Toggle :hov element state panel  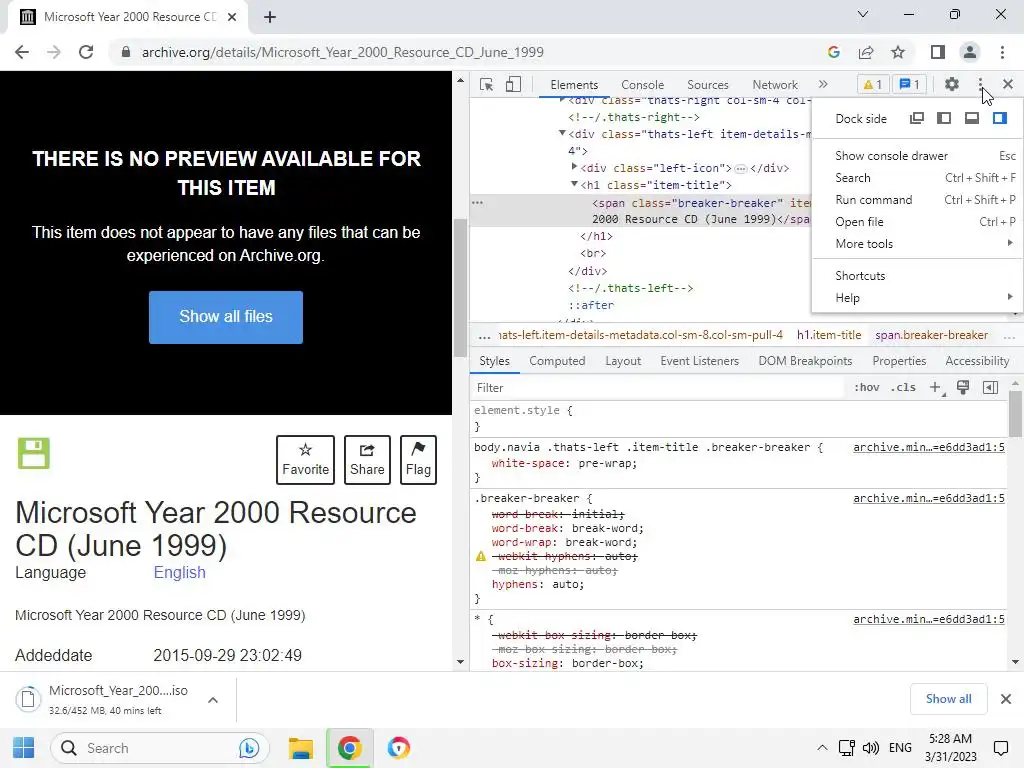[867, 387]
